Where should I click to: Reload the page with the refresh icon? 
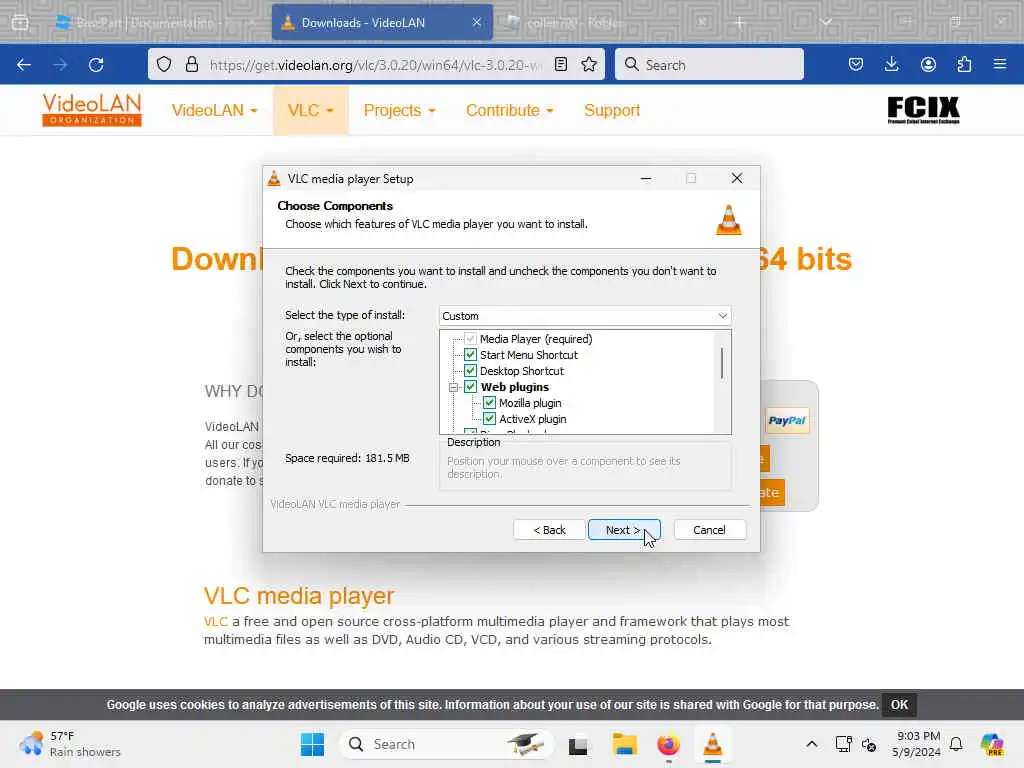[x=96, y=65]
